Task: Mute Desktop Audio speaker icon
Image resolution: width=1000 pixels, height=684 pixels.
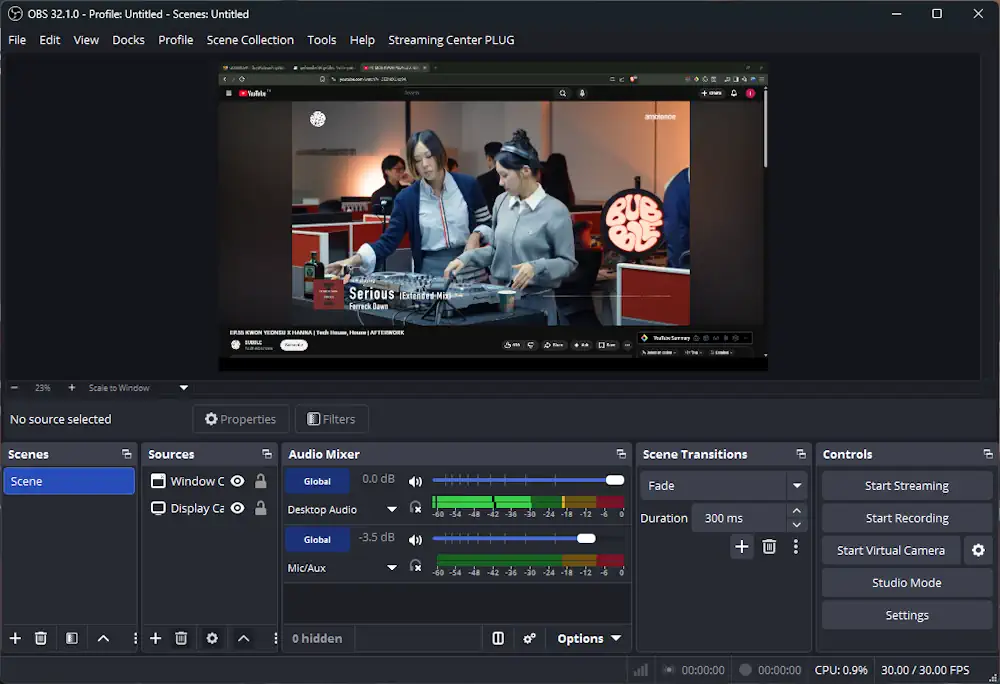Action: 415,481
